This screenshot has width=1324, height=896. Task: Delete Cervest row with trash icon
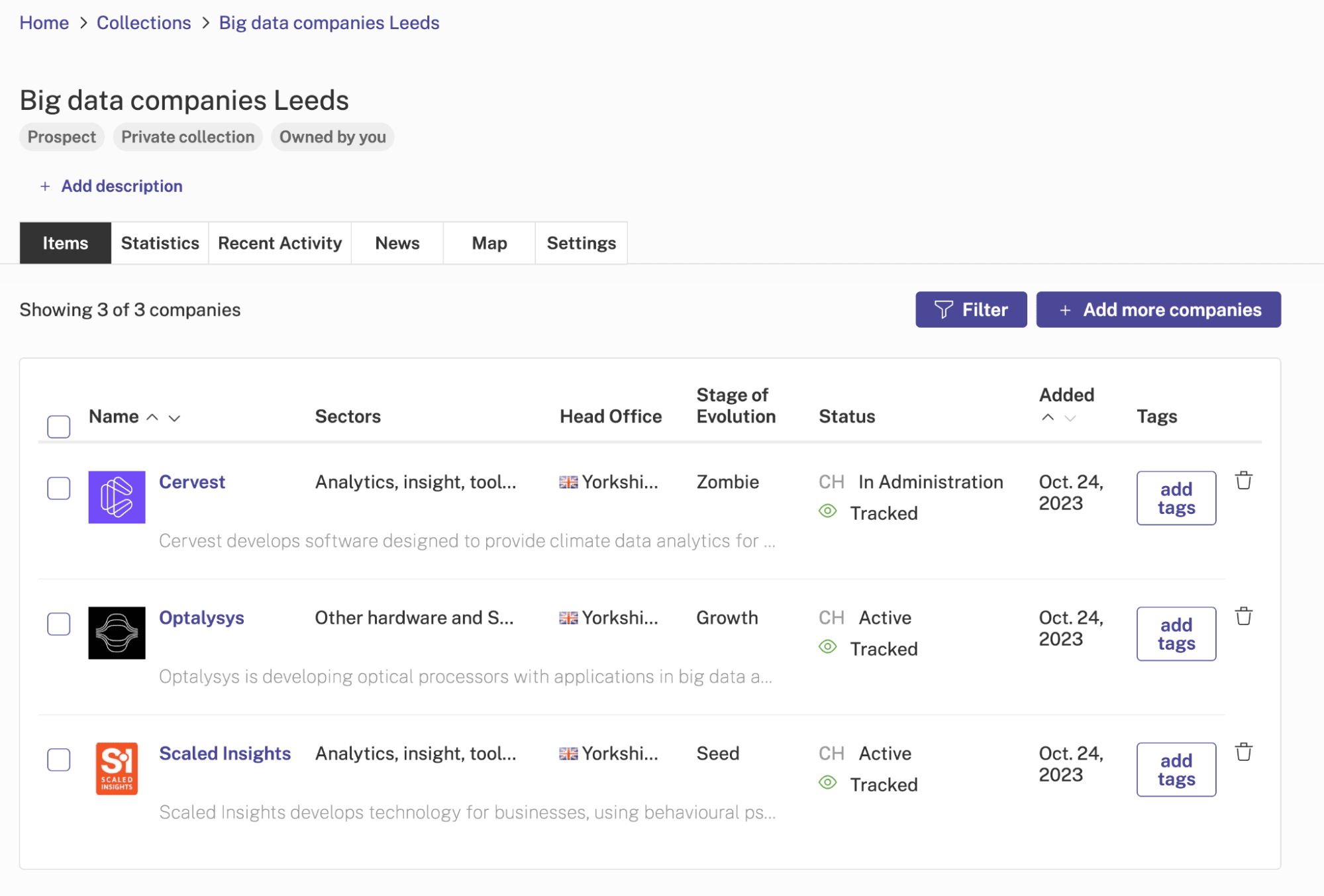point(1243,480)
